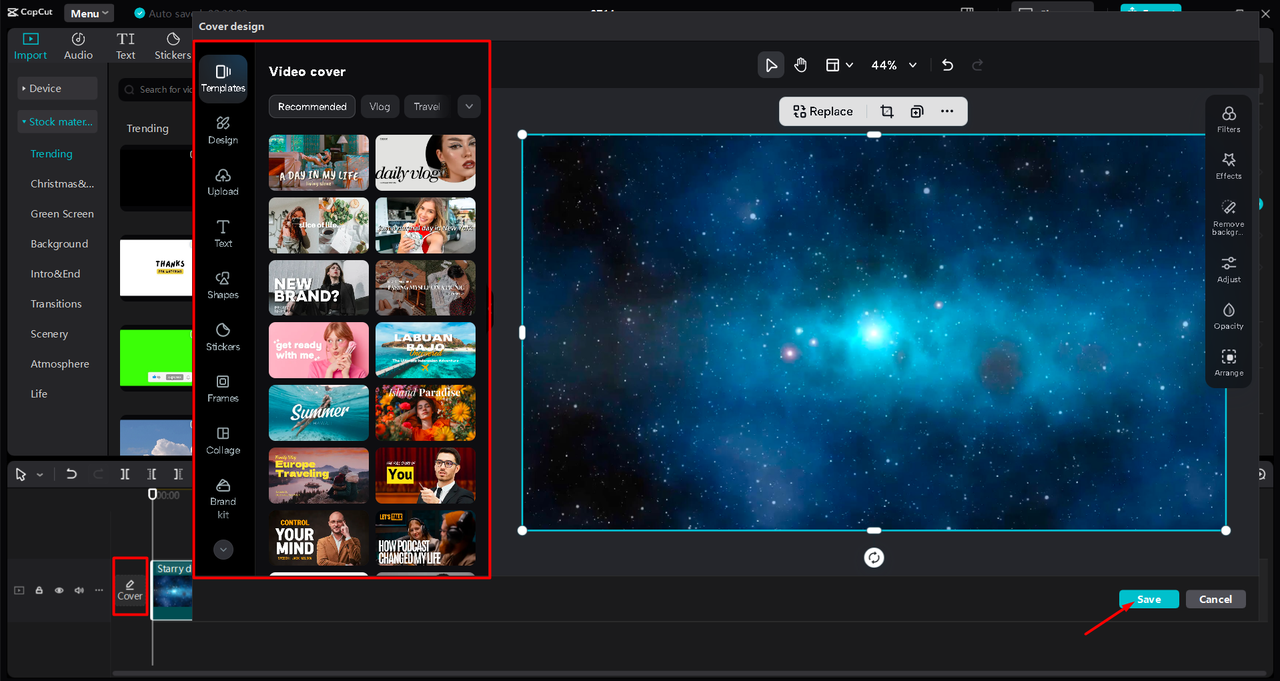Open the Shapes panel

(x=223, y=286)
